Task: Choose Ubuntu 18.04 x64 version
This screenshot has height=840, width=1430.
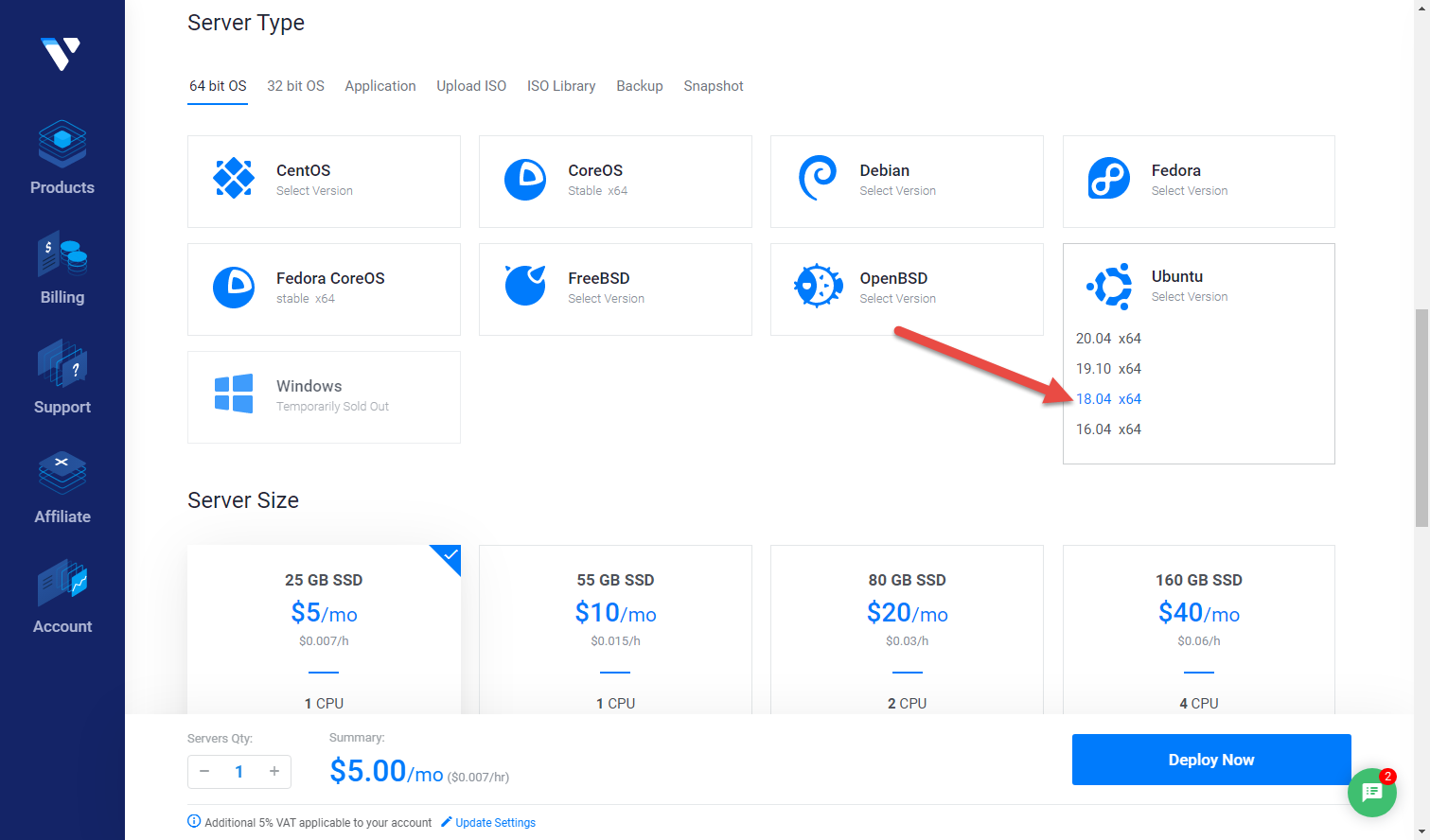Action: [1108, 399]
